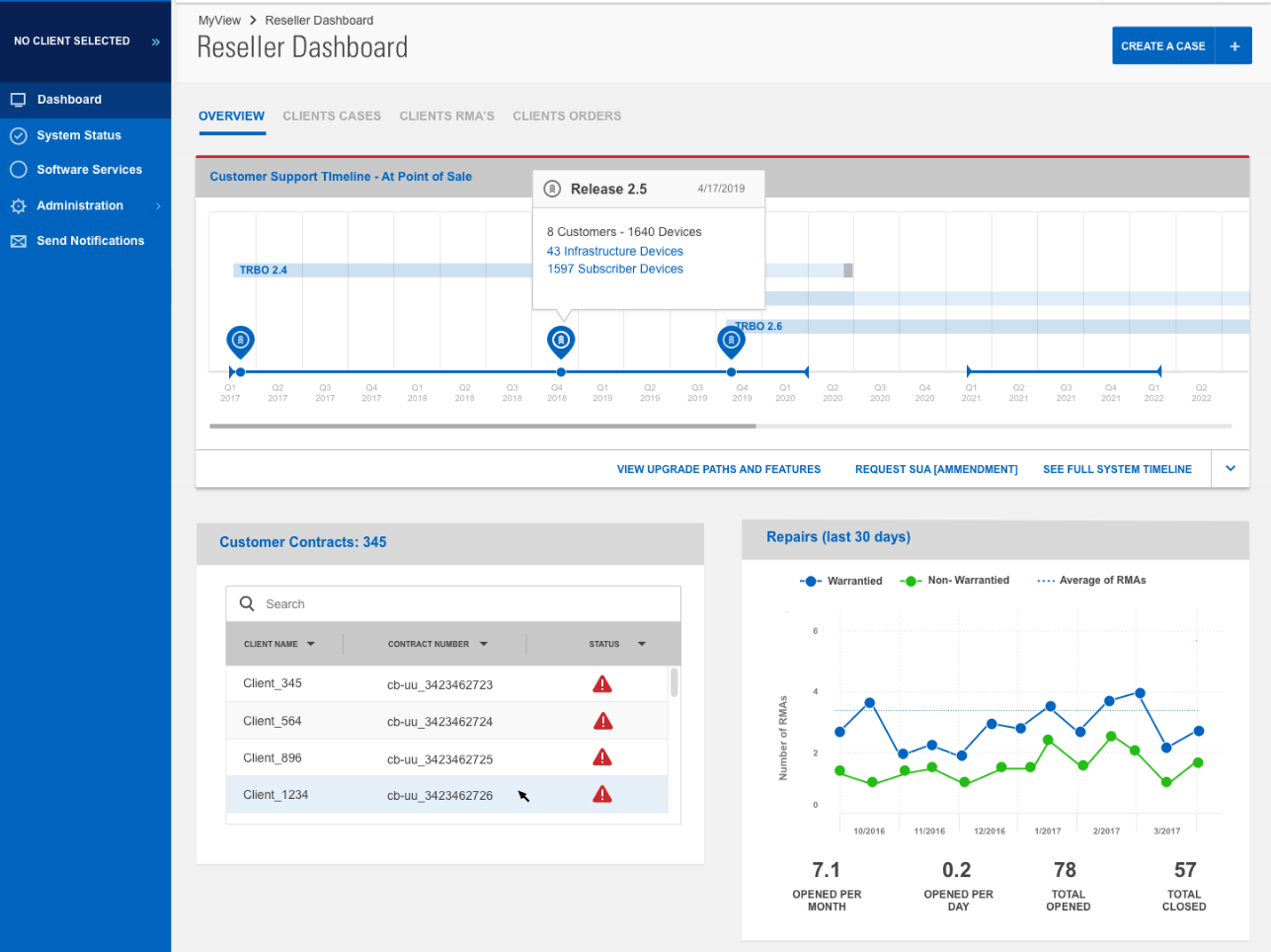Expand the timeline panel footer chevron
The image size is (1271, 952).
tap(1231, 469)
